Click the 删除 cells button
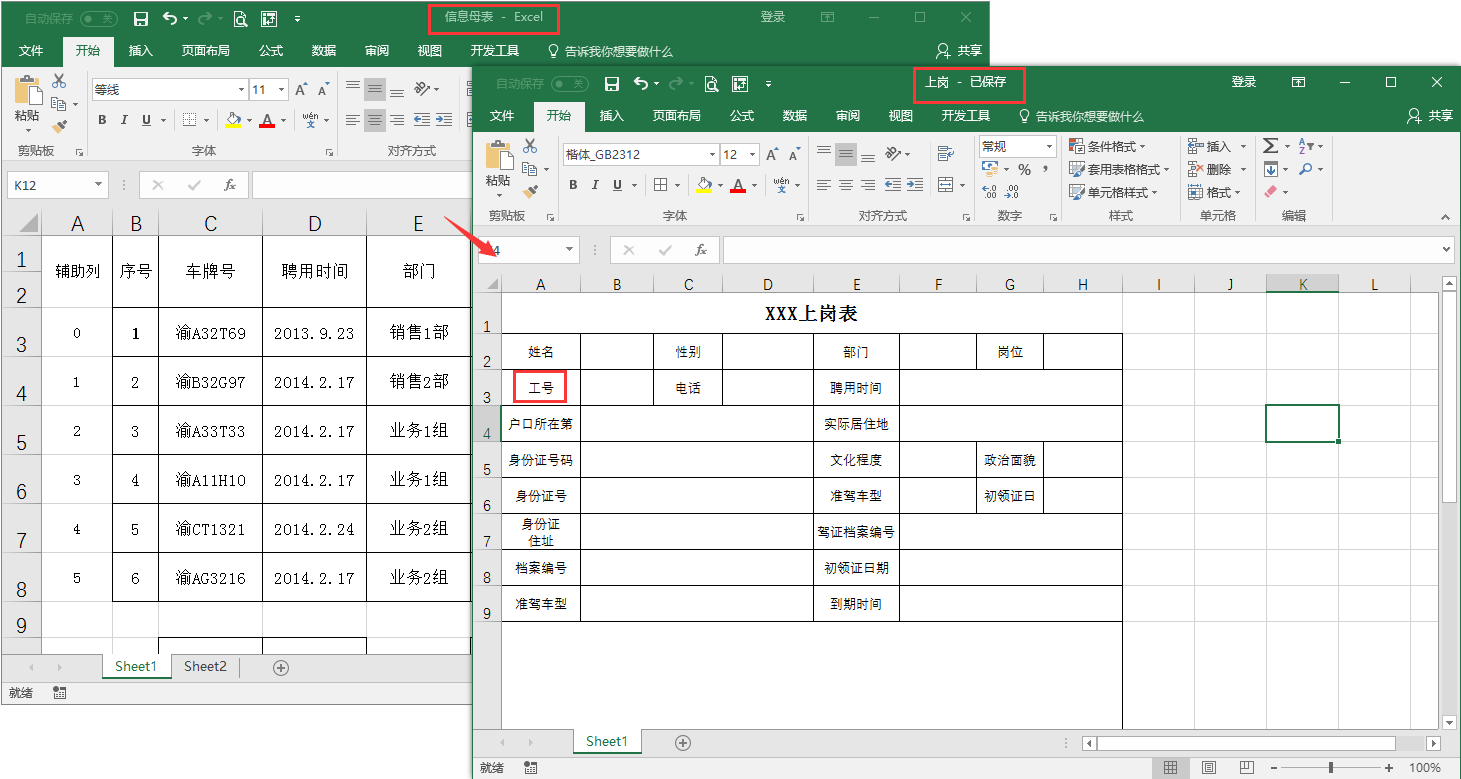Image resolution: width=1461 pixels, height=779 pixels. click(1216, 170)
